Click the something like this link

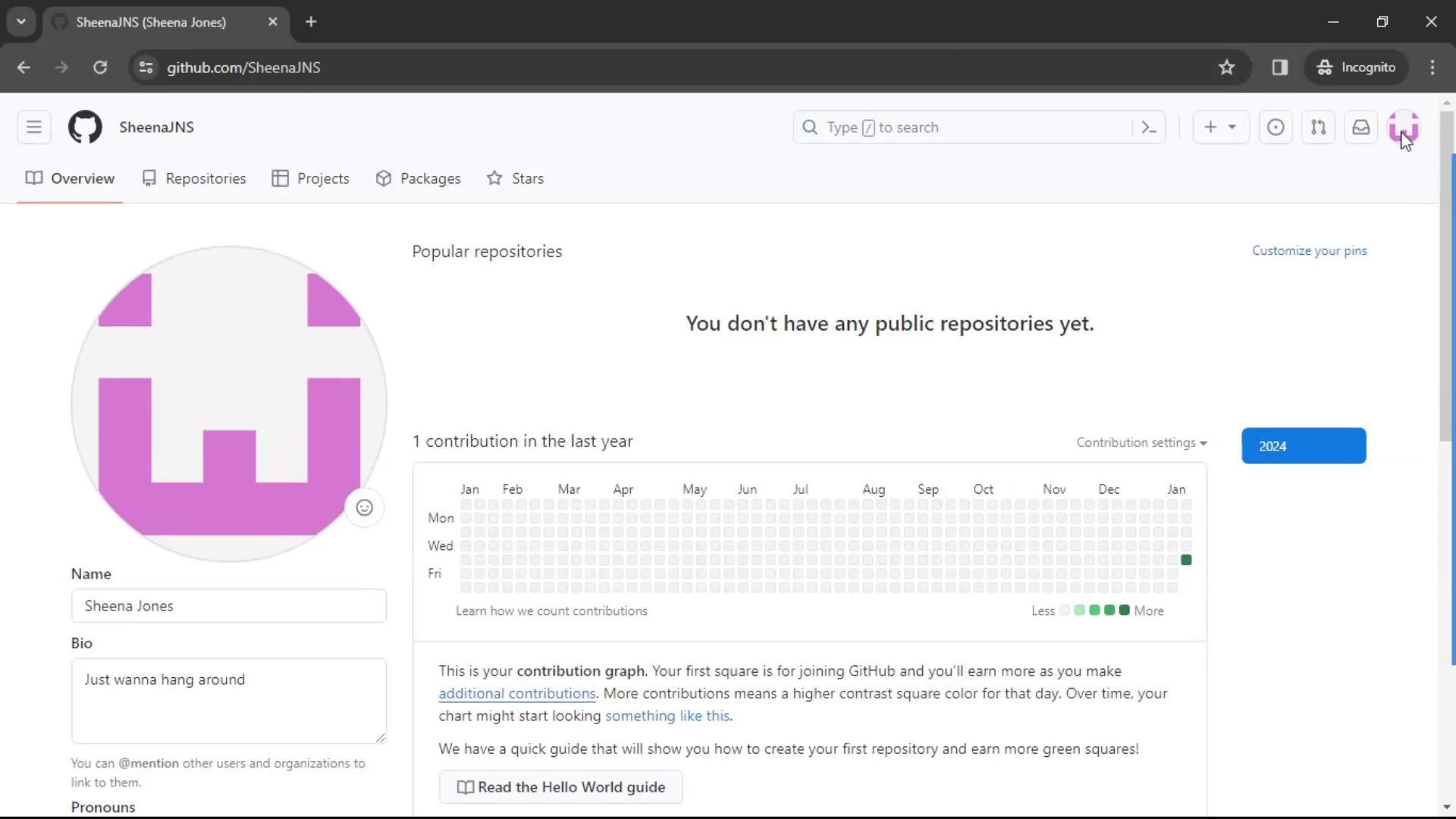[667, 715]
